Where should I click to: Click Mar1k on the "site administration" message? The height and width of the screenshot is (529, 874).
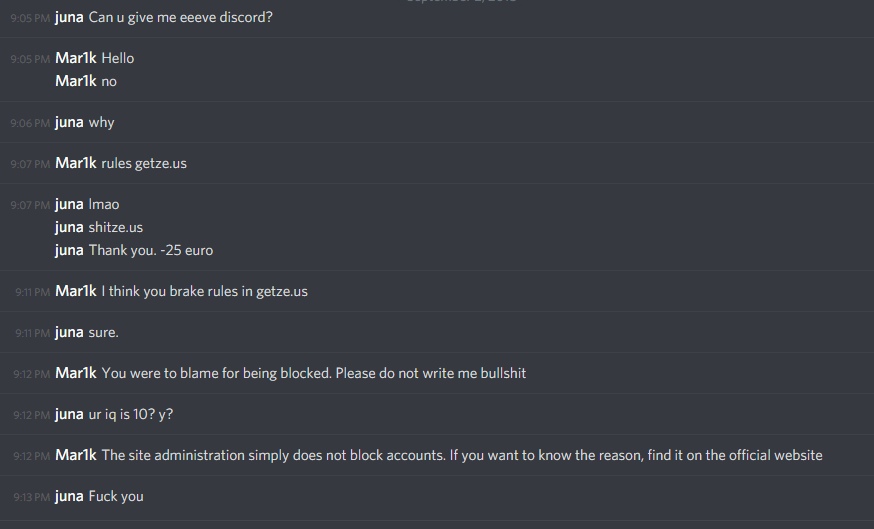tap(76, 455)
